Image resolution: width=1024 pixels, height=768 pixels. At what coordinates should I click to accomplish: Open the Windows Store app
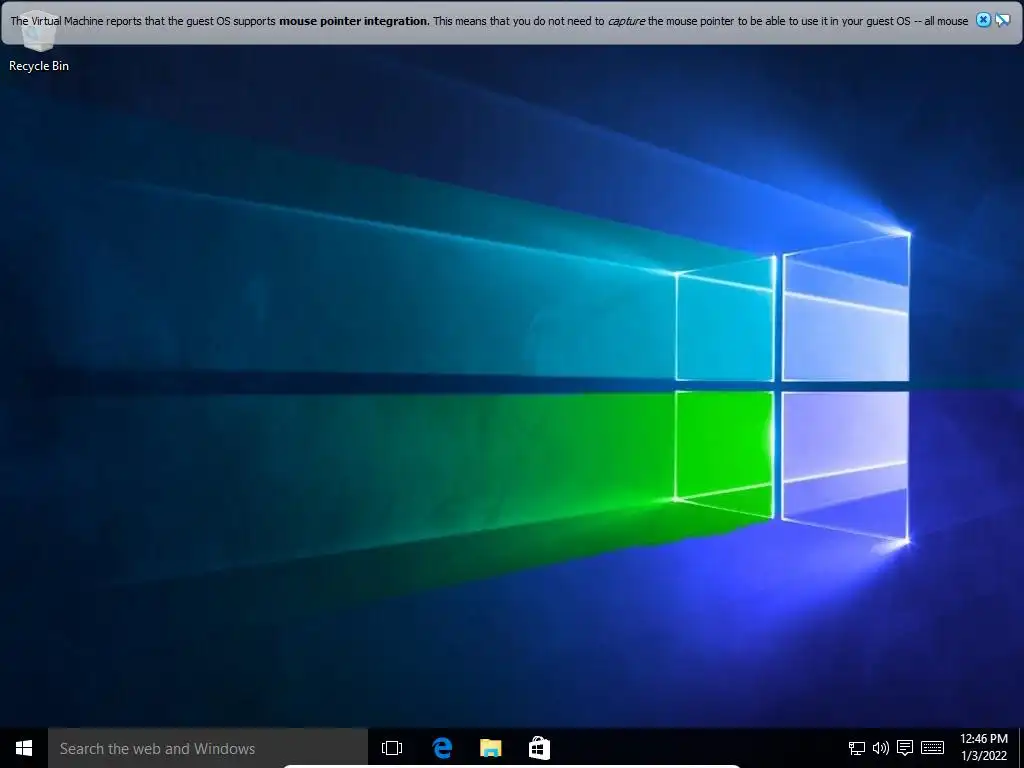pos(539,748)
